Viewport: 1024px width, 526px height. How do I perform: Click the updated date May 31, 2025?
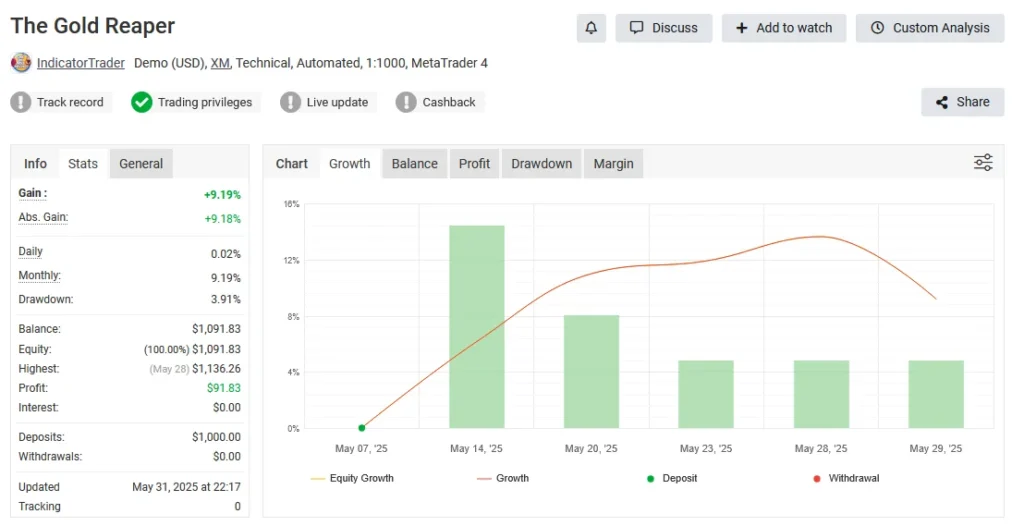click(187, 487)
